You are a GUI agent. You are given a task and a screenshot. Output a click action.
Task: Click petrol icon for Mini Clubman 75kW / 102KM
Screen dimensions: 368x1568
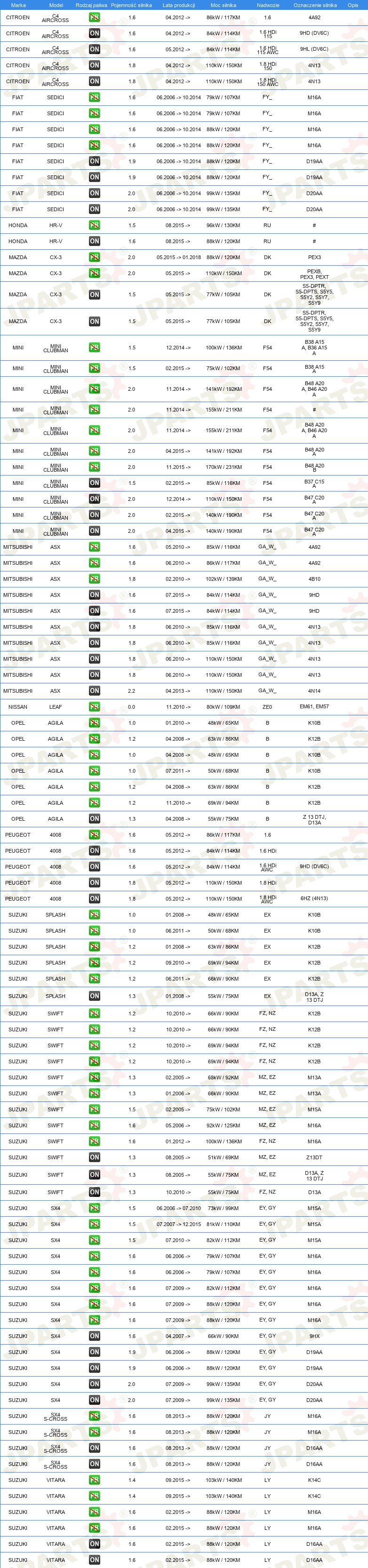pyautogui.click(x=95, y=368)
